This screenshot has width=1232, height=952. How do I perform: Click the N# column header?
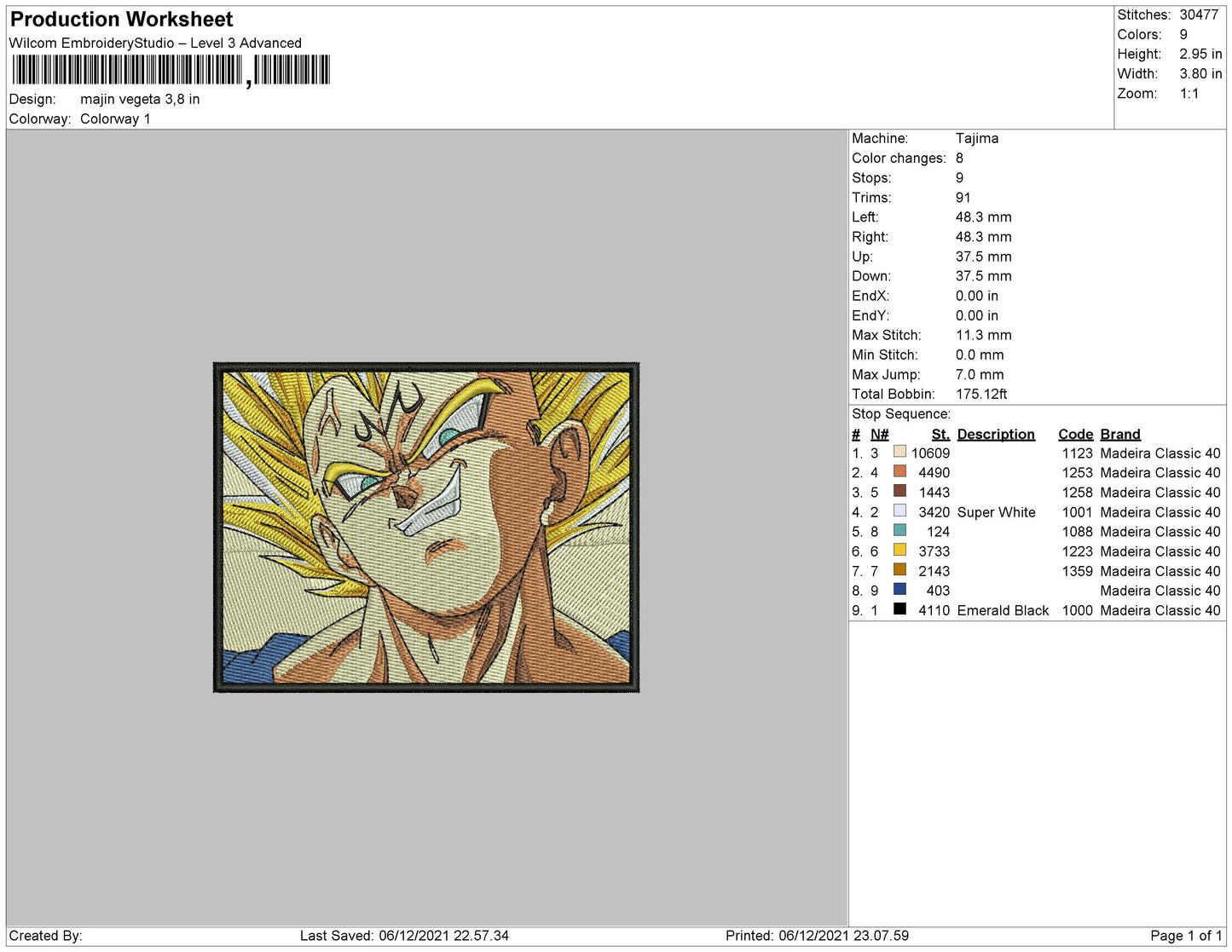tap(879, 434)
